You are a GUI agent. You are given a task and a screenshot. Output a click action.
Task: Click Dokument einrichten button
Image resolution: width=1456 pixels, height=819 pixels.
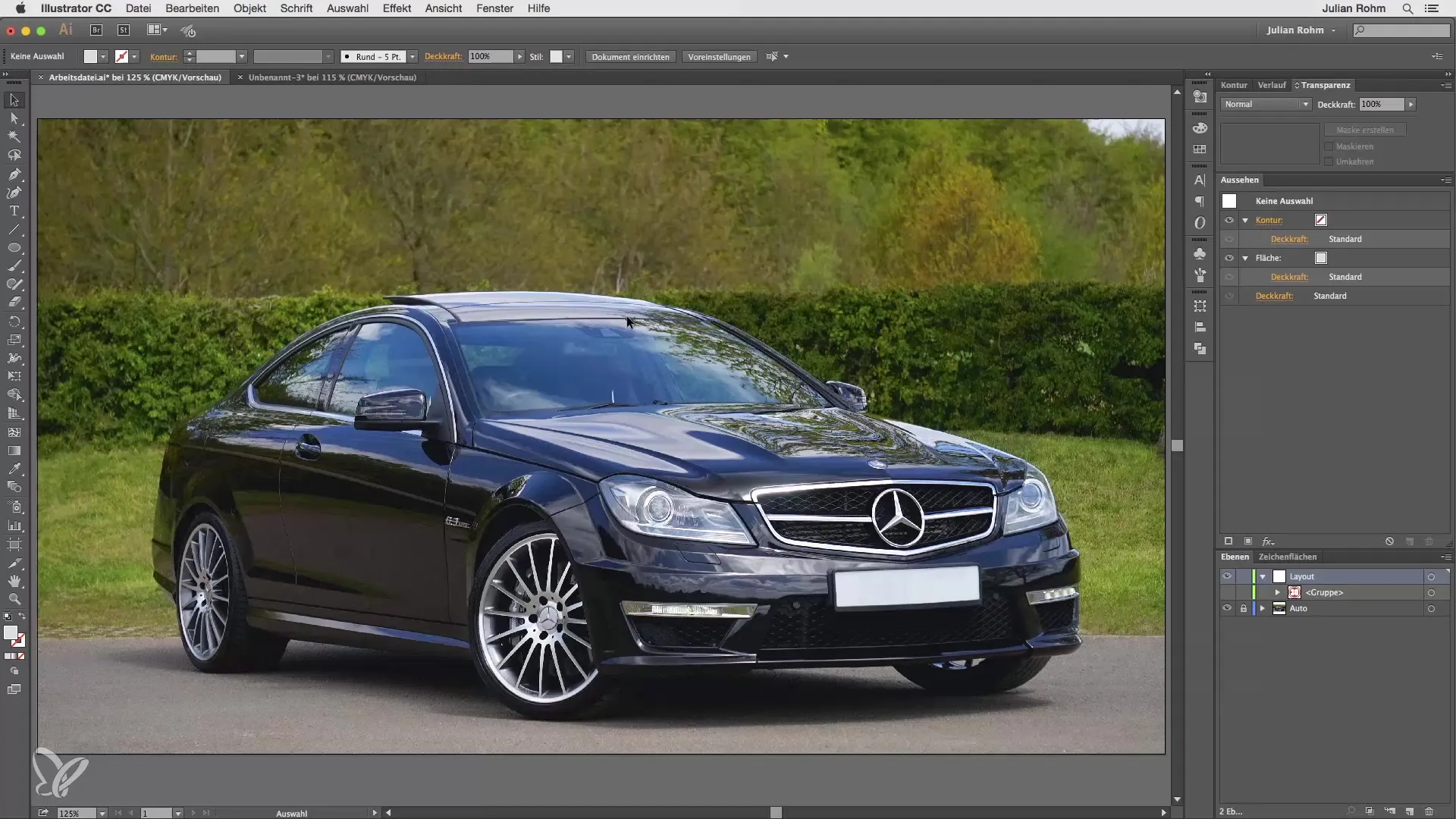[x=630, y=57]
